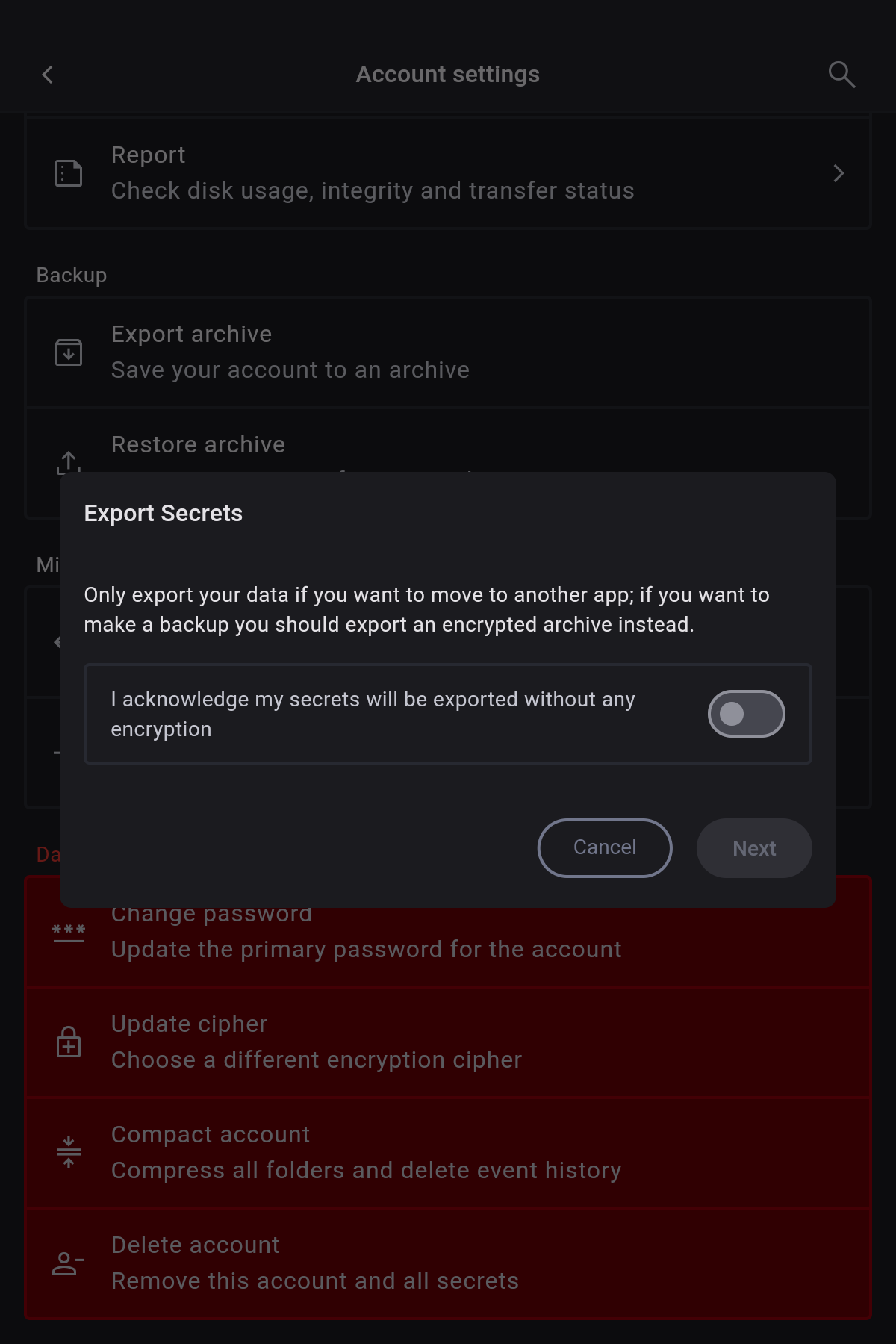Choose the Compact account option

[x=448, y=1152]
